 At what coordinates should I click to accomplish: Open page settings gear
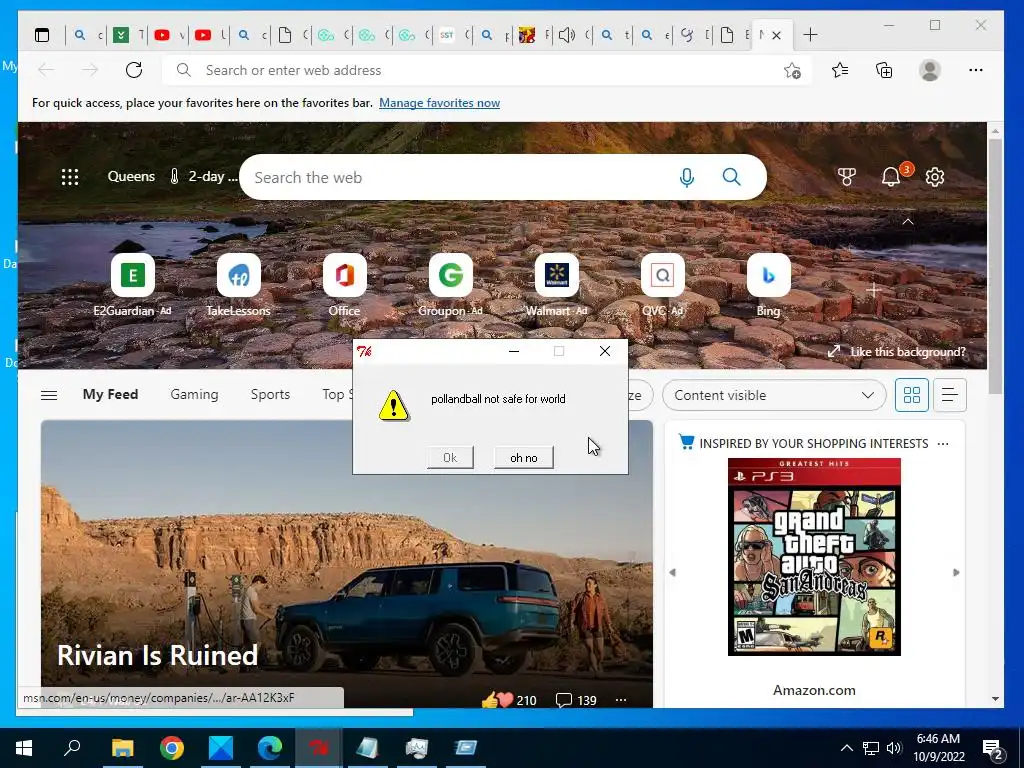[935, 177]
